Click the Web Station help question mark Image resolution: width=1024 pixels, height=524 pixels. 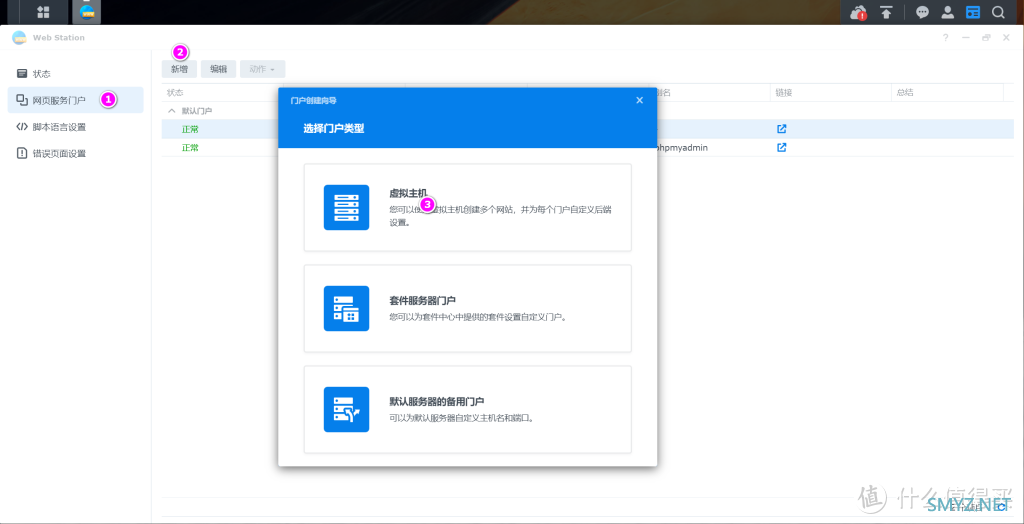click(945, 38)
